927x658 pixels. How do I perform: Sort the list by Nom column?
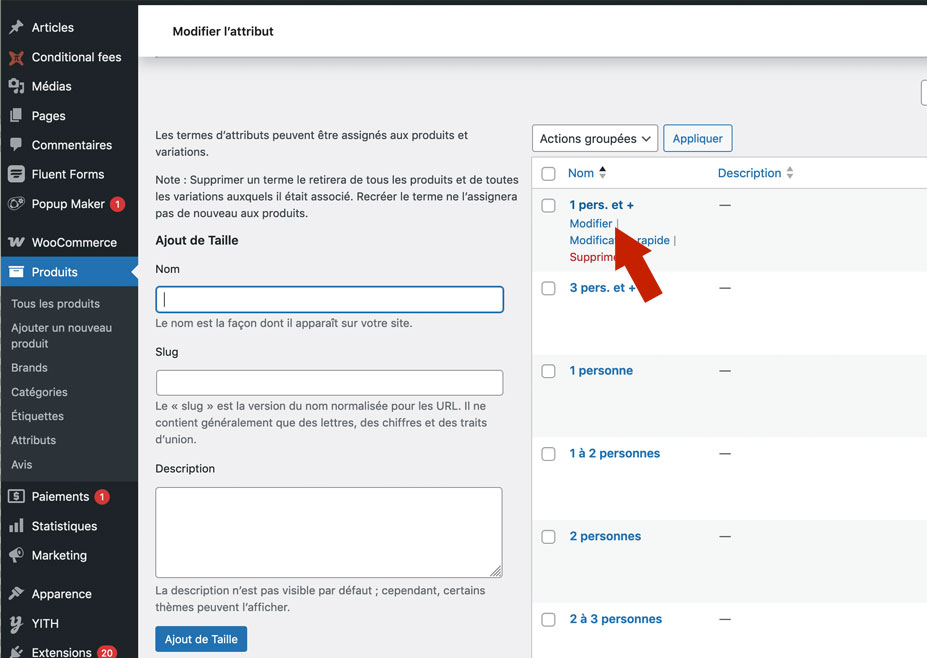coord(581,173)
